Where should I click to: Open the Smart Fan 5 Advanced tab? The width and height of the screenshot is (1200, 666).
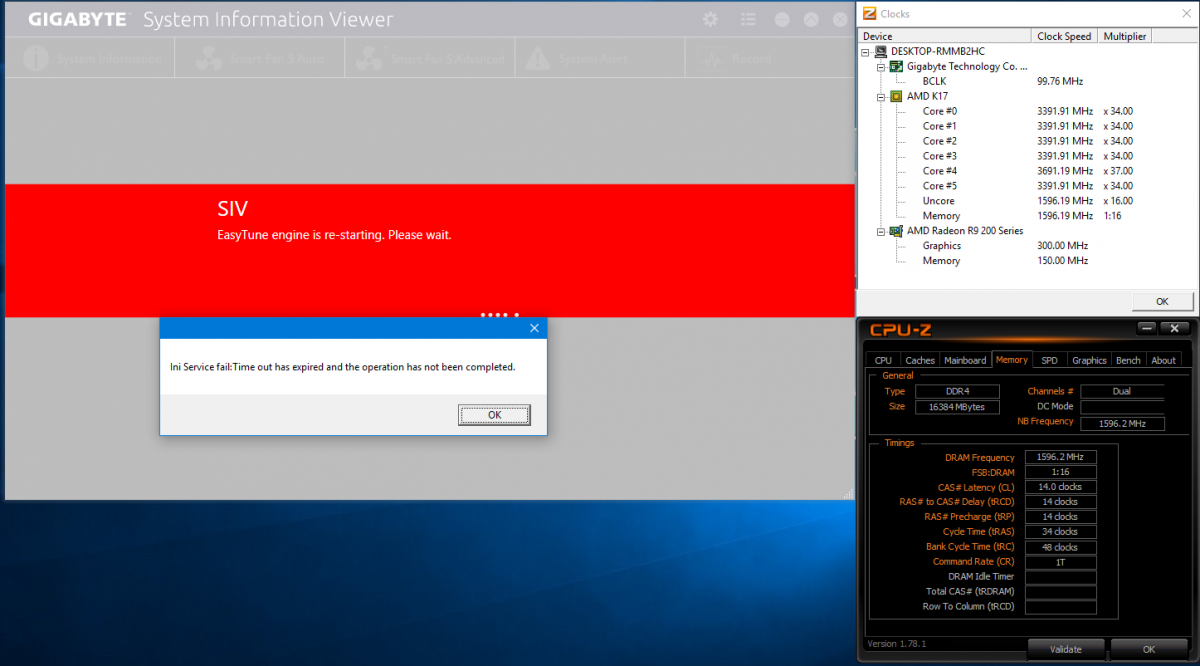(430, 59)
